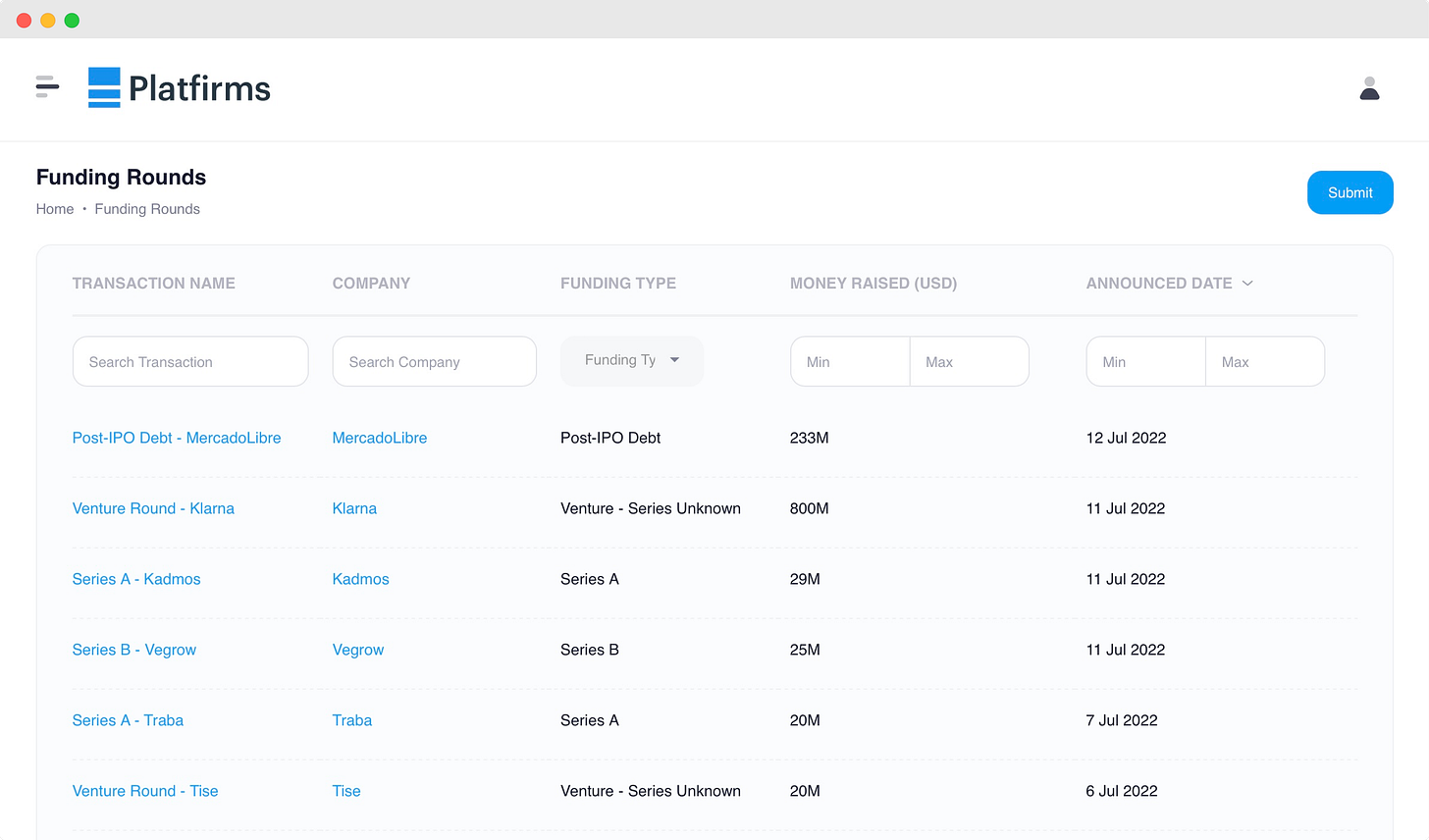Focus the Search Transaction field
Image resolution: width=1429 pixels, height=840 pixels.
(x=190, y=361)
